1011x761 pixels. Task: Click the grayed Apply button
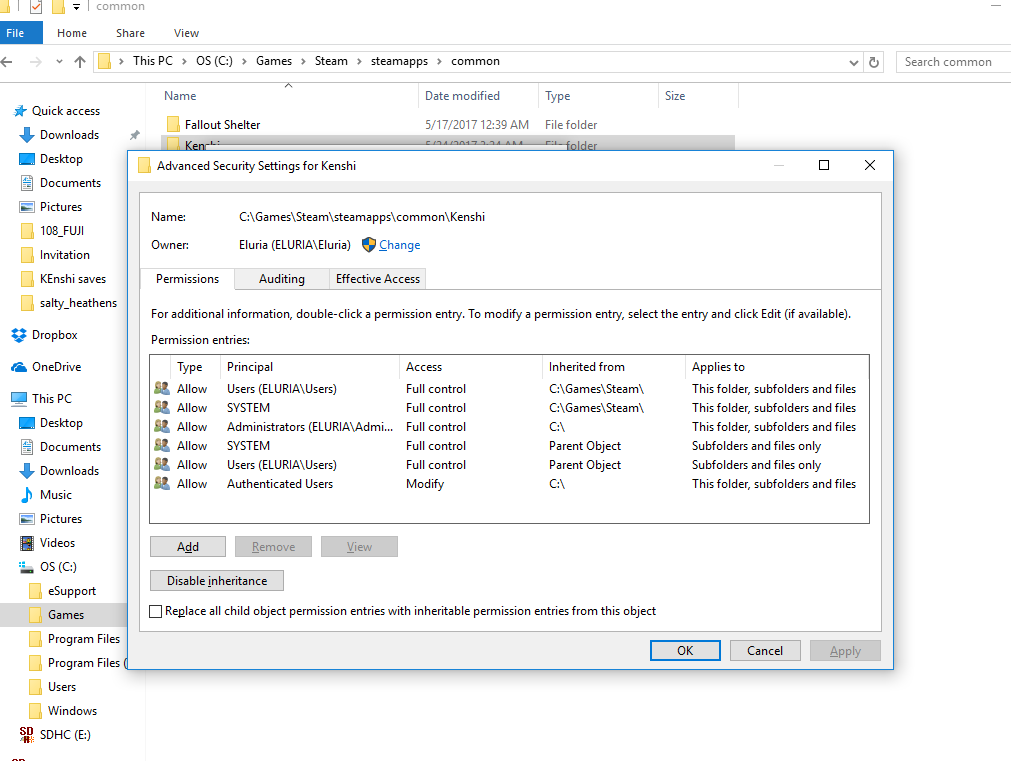pyautogui.click(x=845, y=651)
